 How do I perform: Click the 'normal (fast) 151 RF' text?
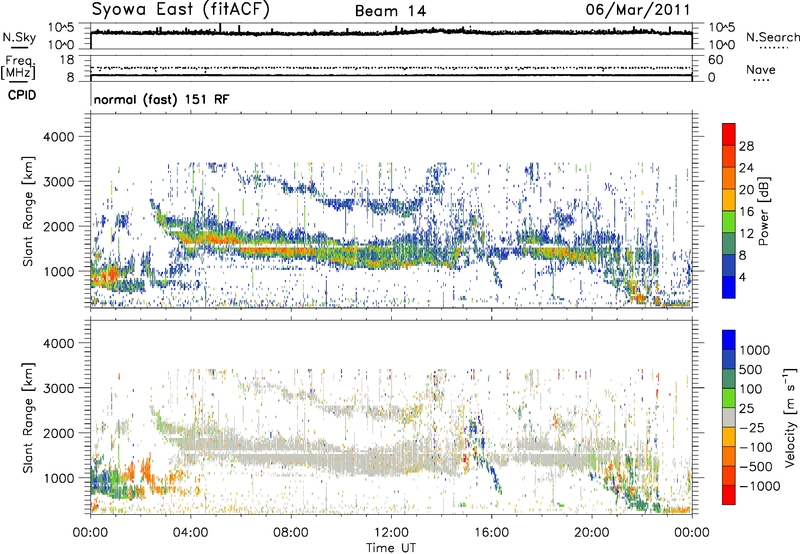tap(161, 99)
